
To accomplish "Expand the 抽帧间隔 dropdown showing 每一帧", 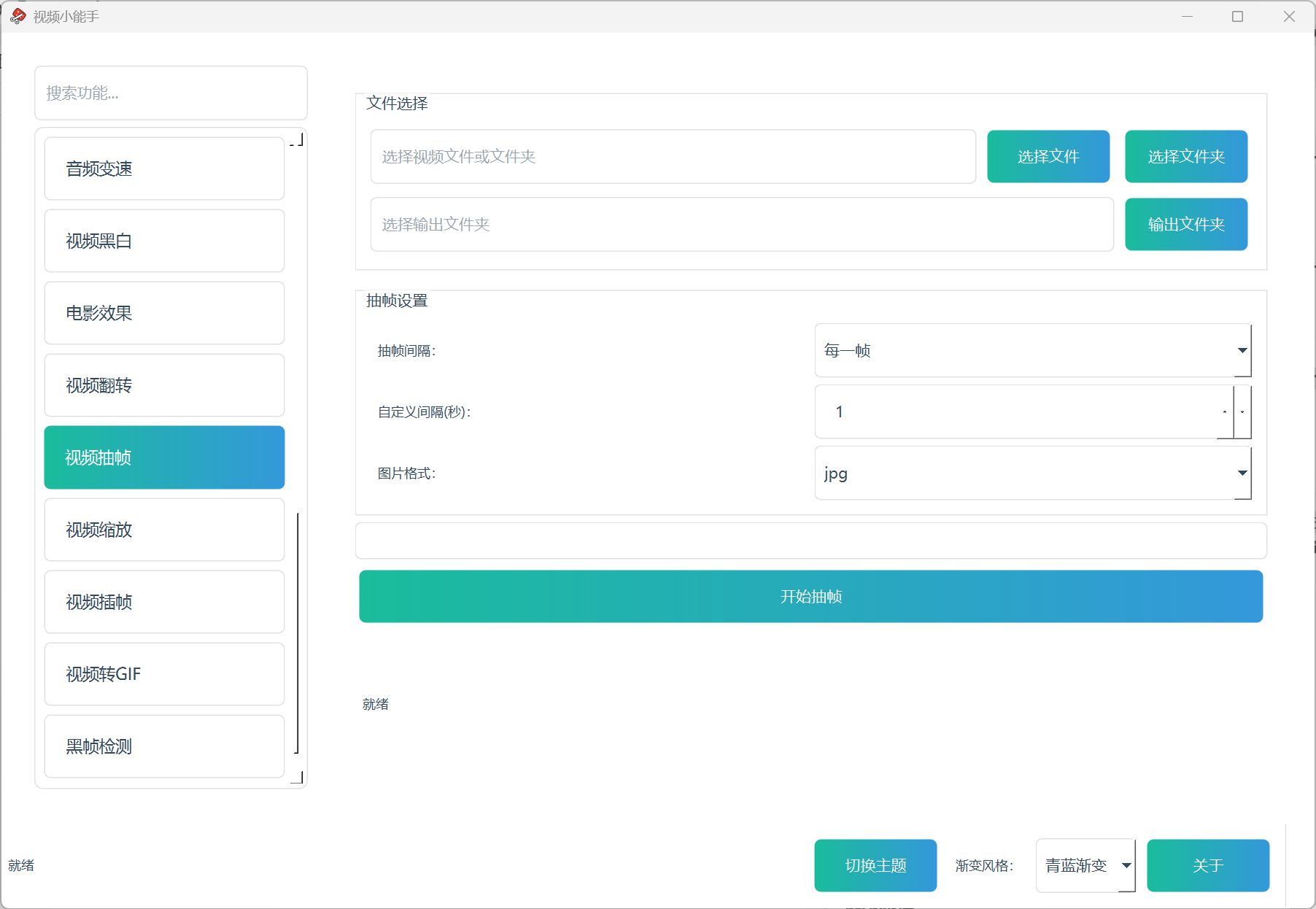I will [x=1033, y=350].
